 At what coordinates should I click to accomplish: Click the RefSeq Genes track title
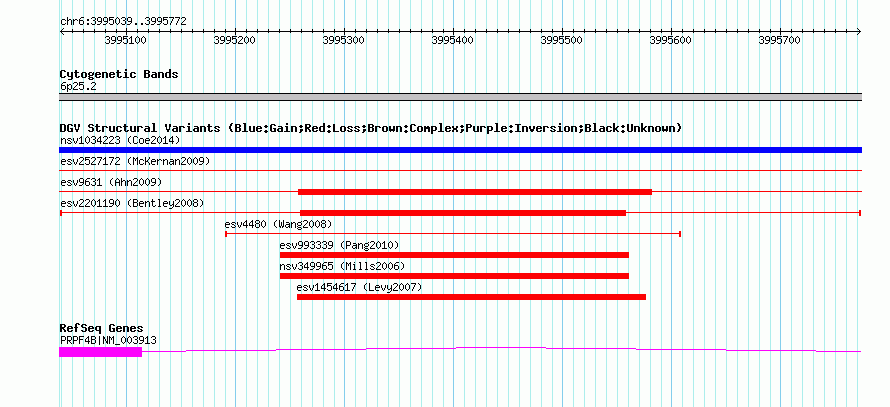[x=101, y=329]
